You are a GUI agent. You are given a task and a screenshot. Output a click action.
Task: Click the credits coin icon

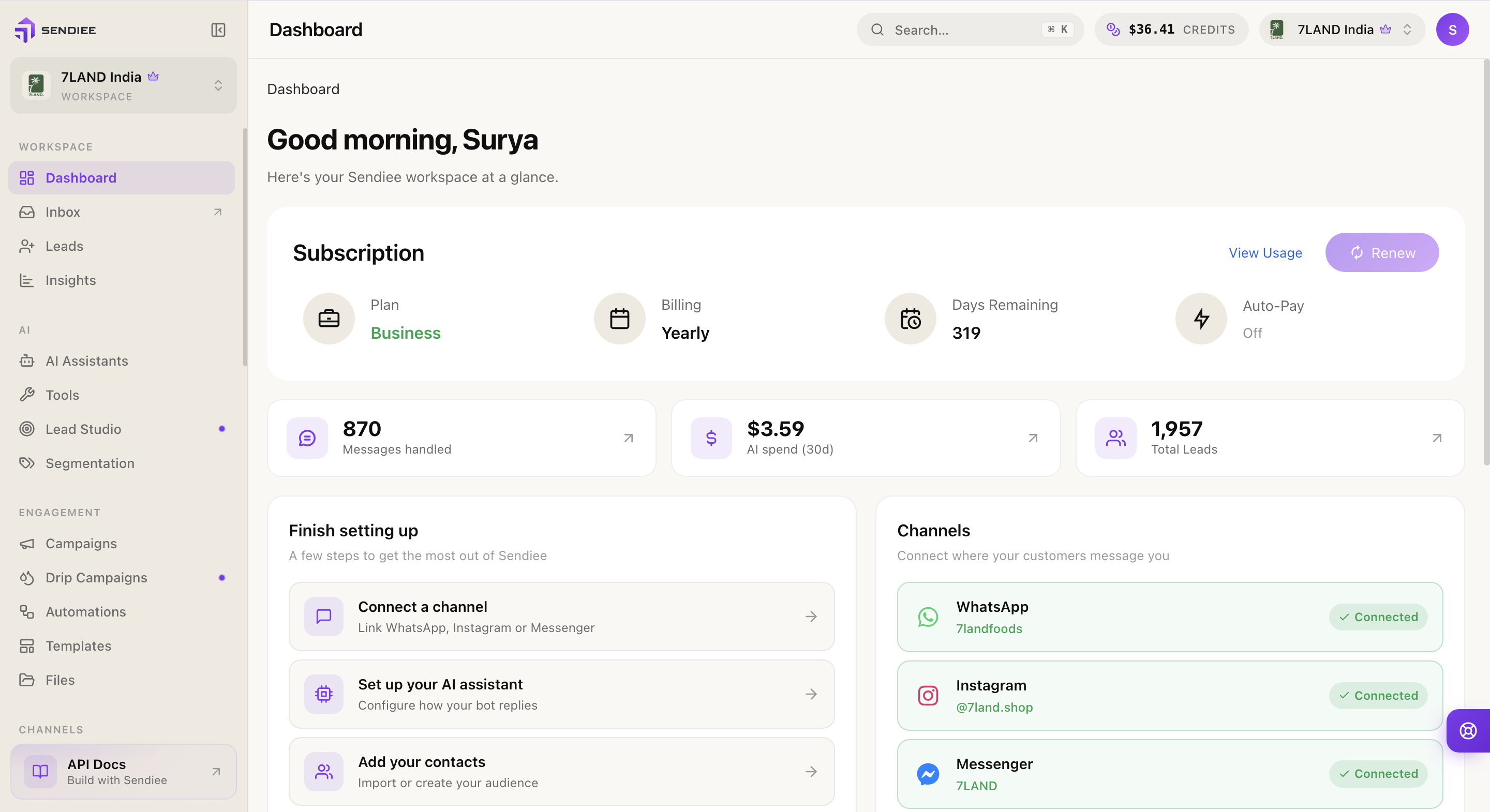(x=1113, y=29)
